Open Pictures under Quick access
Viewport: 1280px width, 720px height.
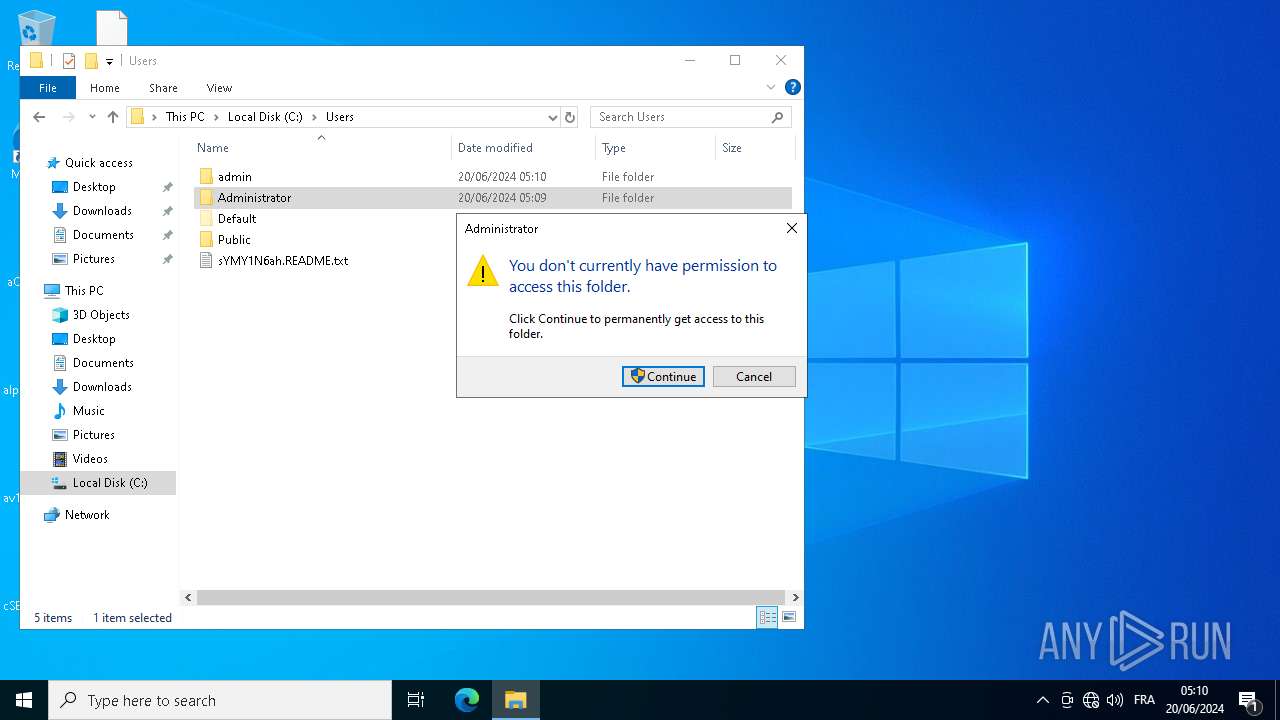[94, 259]
